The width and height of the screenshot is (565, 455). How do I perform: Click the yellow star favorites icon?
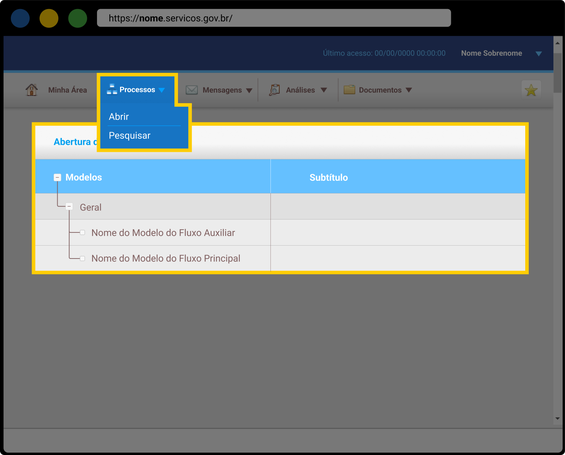(x=531, y=90)
